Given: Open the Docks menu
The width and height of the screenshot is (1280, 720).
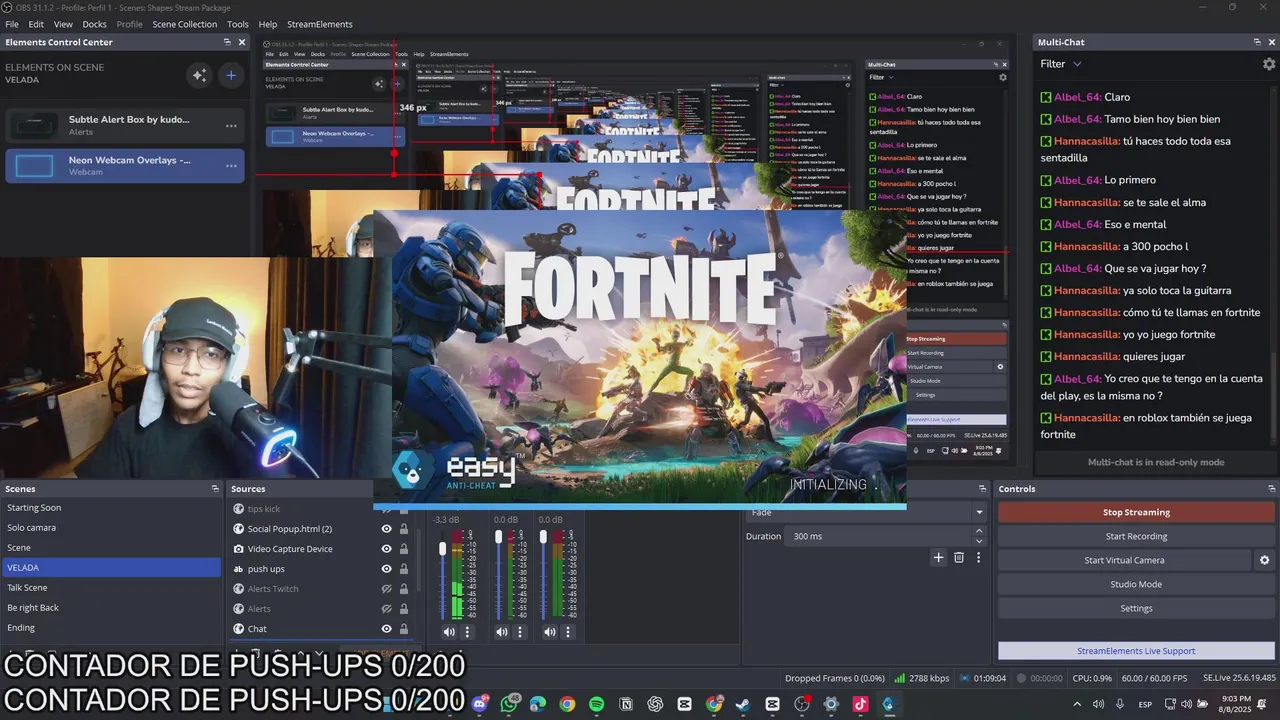Looking at the screenshot, I should point(94,24).
